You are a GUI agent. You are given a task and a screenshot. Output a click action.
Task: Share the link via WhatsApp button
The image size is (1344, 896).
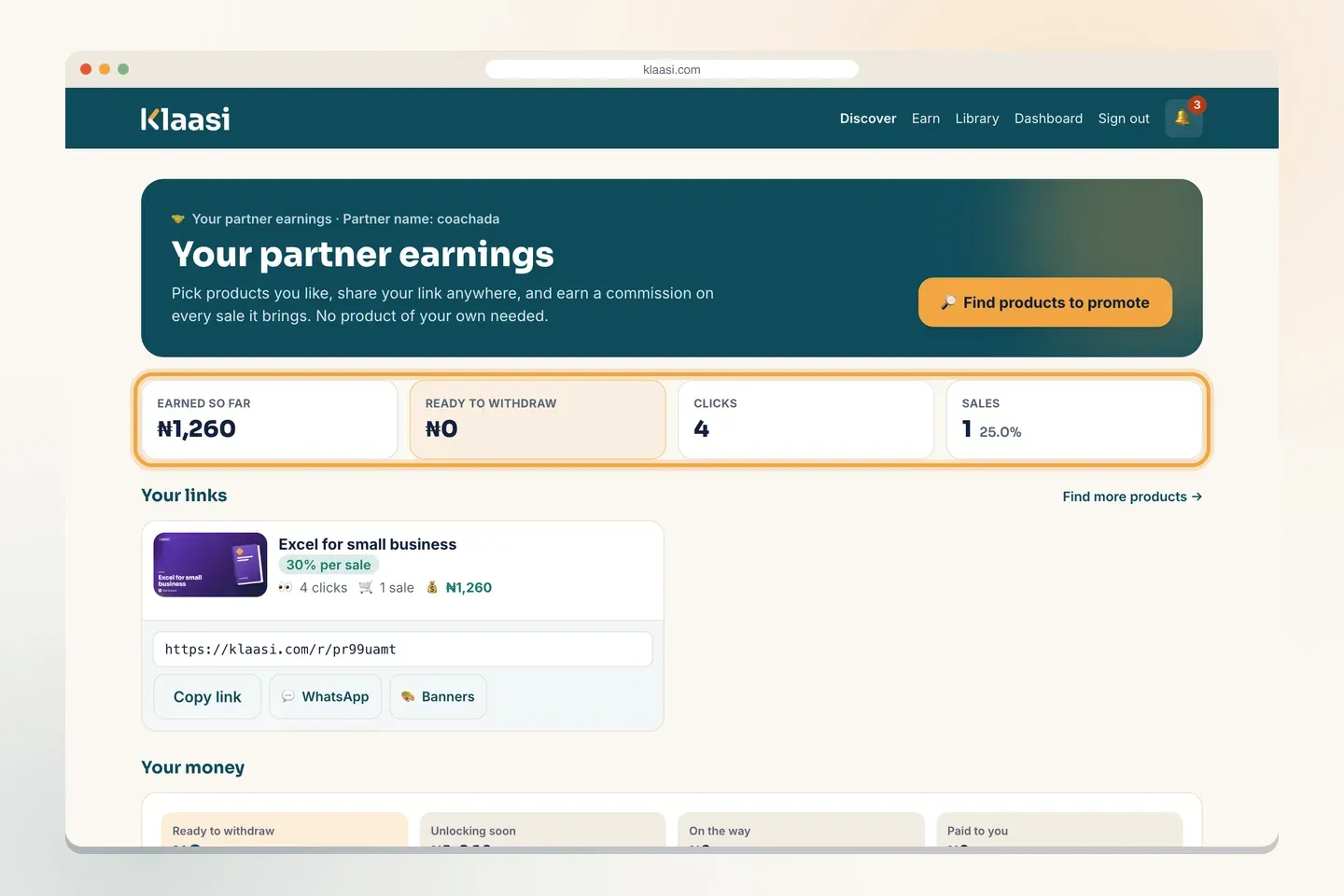(326, 696)
